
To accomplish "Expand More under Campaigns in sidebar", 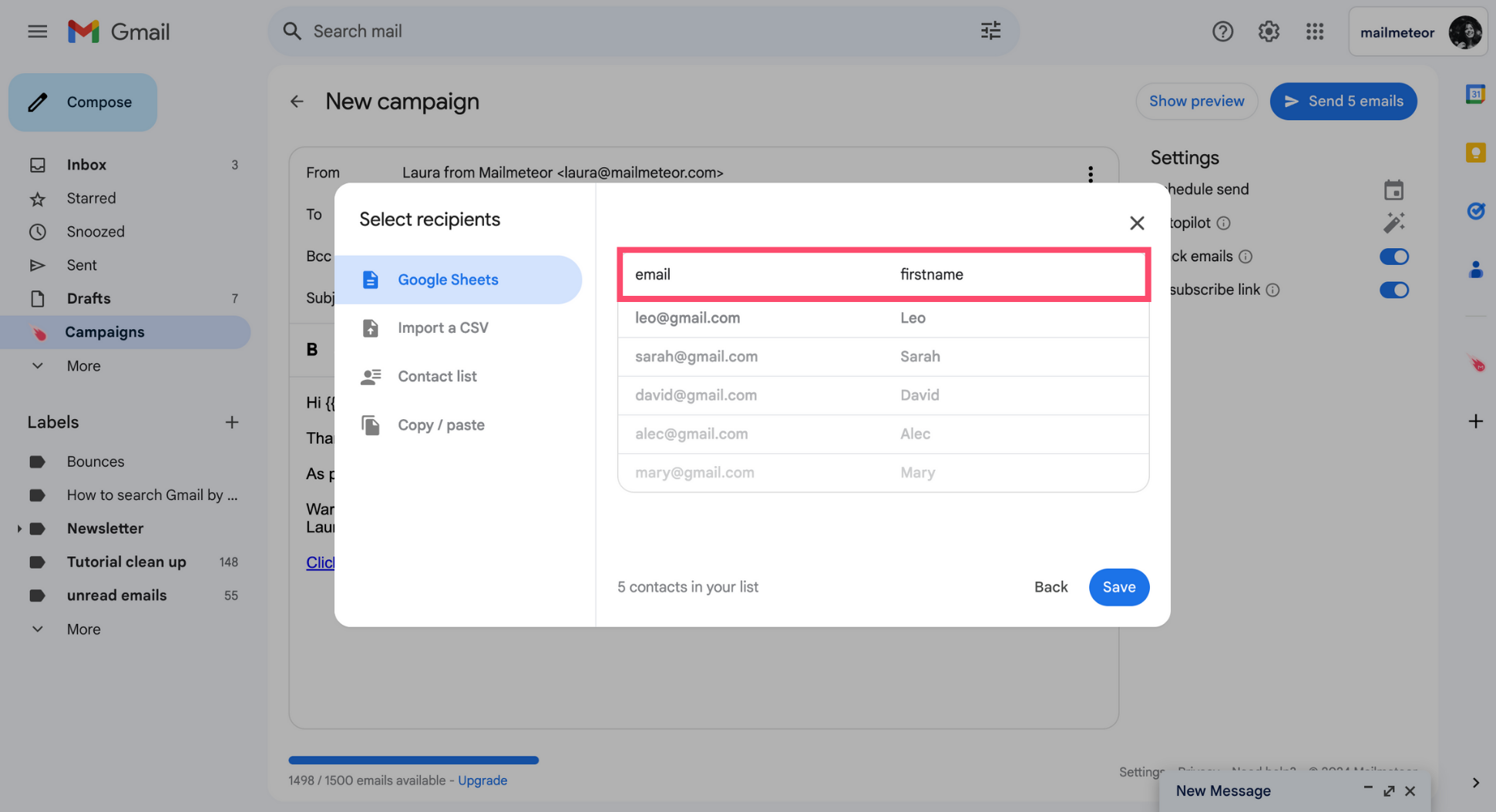I will pos(83,366).
